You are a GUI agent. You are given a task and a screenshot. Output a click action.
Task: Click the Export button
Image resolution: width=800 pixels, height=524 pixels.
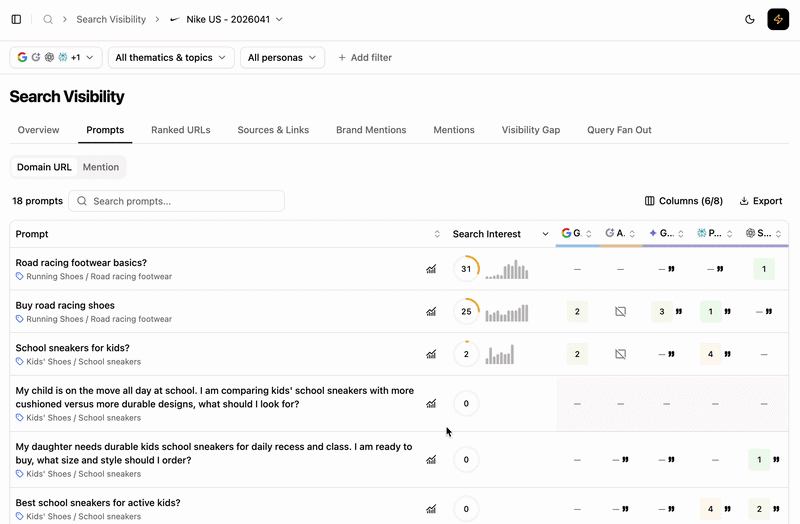click(x=761, y=201)
